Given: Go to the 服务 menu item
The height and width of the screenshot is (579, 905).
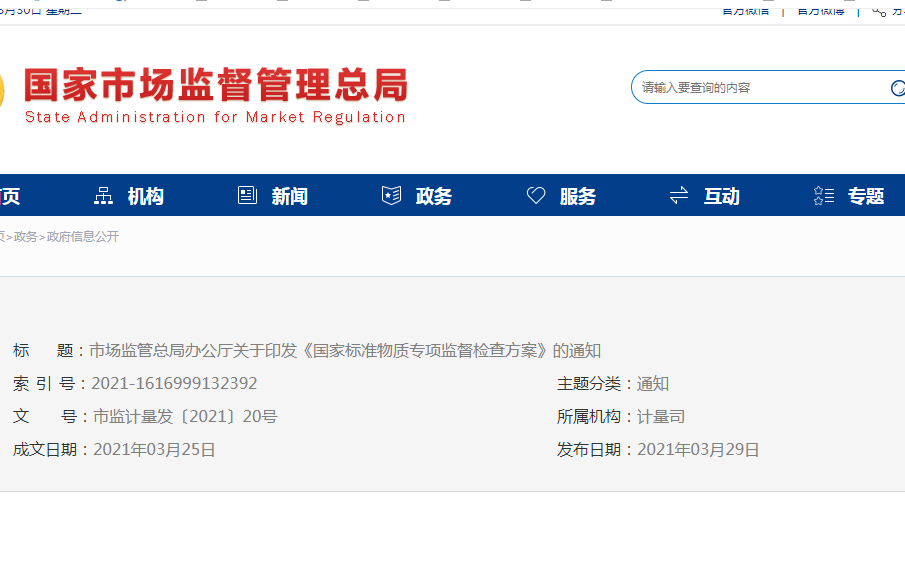Looking at the screenshot, I should click(577, 197).
